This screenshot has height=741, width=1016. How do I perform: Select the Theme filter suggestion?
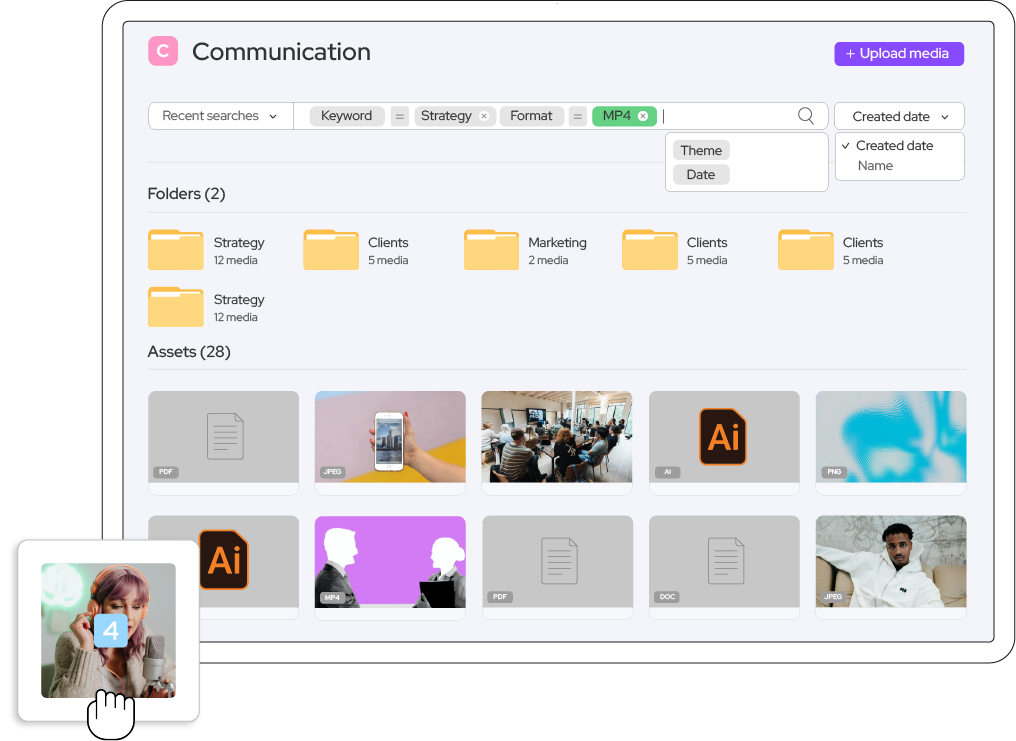(x=701, y=150)
